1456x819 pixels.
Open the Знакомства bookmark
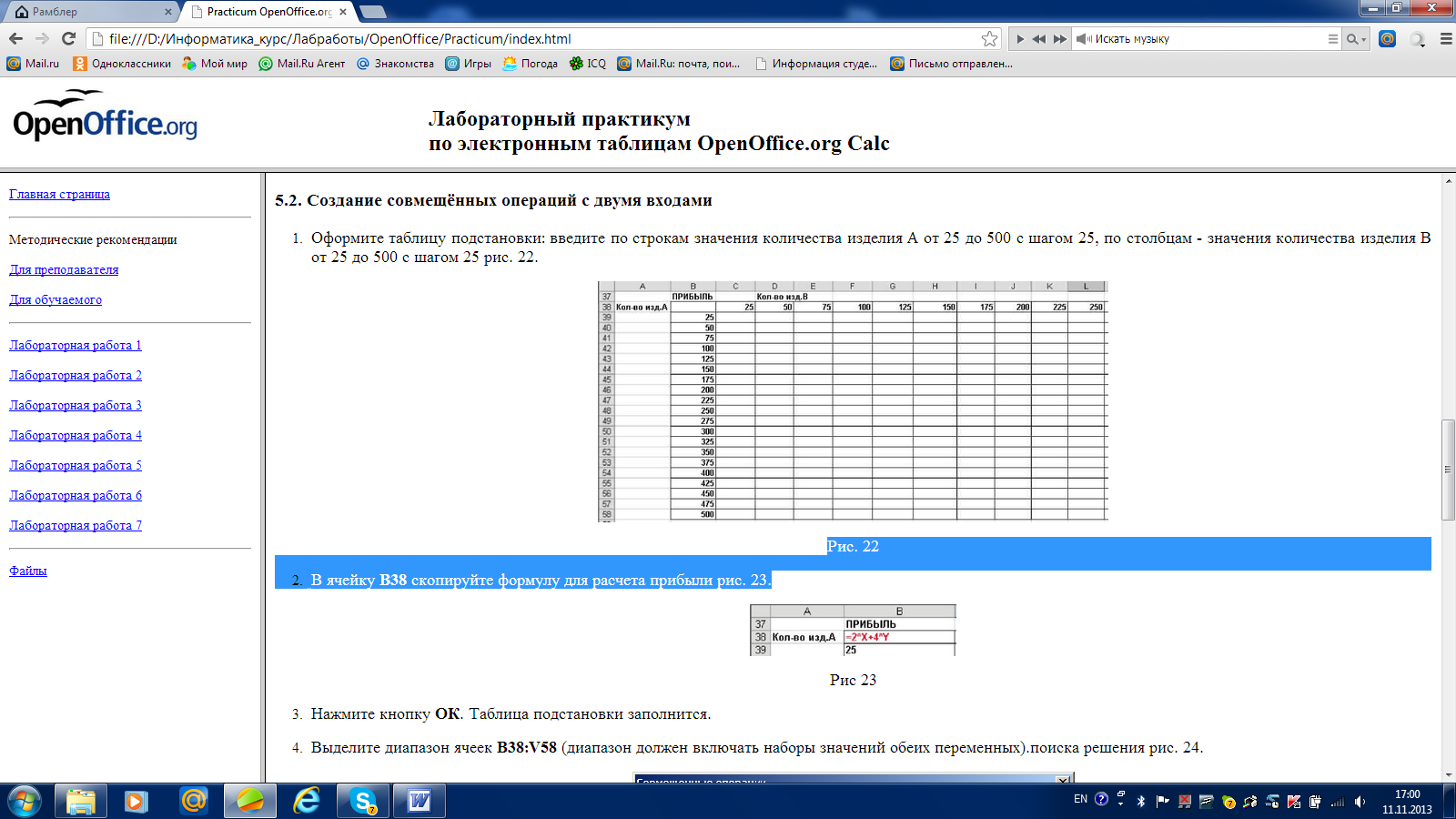coord(395,64)
